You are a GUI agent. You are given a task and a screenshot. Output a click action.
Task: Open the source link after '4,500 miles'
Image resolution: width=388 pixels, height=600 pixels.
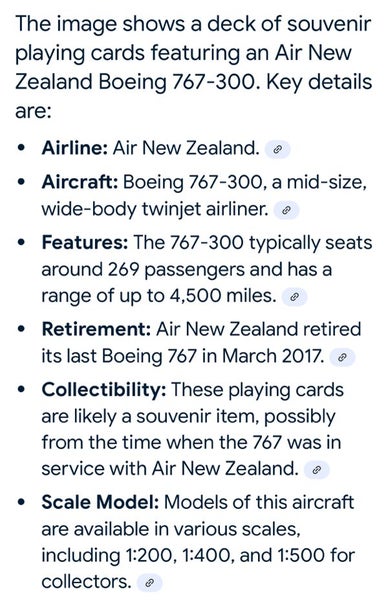[x=294, y=297]
